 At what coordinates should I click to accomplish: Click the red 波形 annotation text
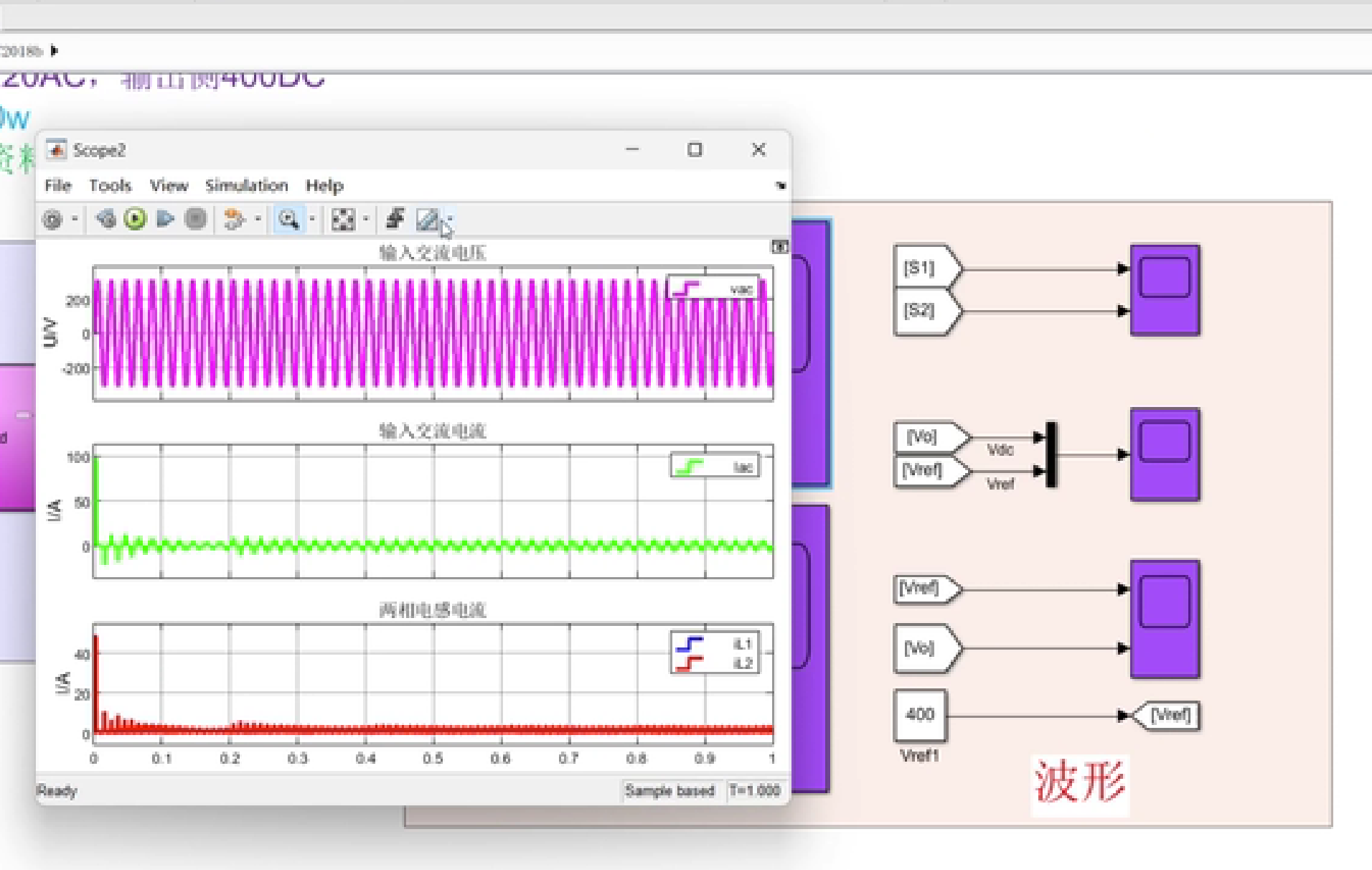1080,783
